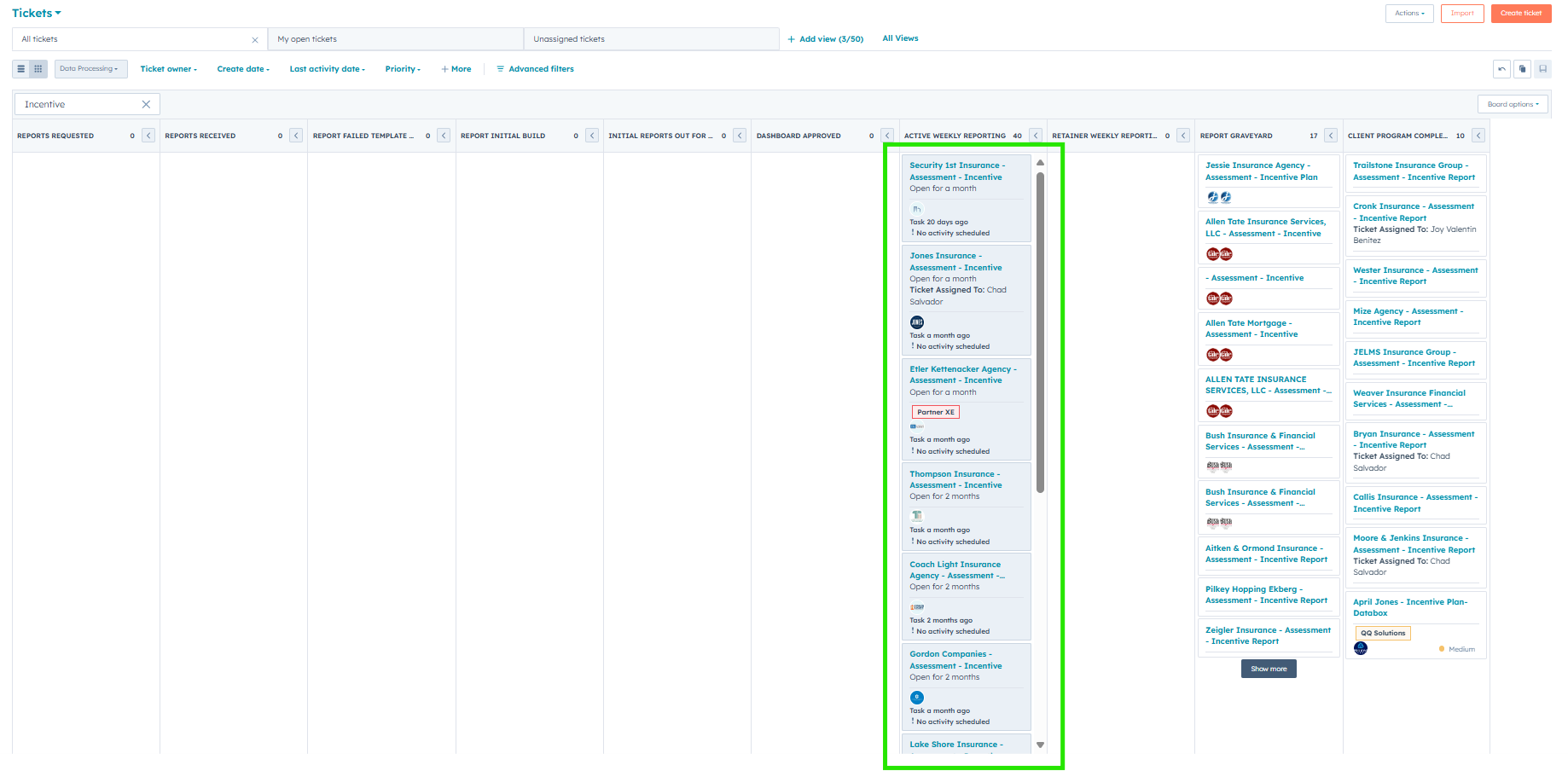The width and height of the screenshot is (1568, 771).
Task: Click the Create ticket button
Action: coord(1521,14)
